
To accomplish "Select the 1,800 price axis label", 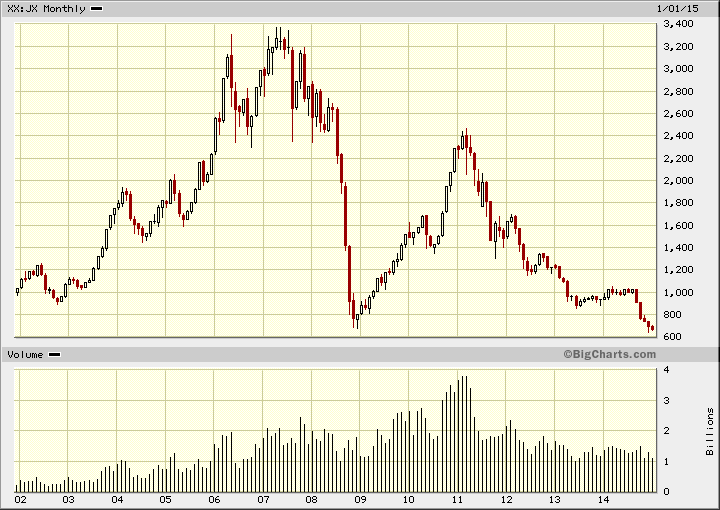I will click(678, 202).
